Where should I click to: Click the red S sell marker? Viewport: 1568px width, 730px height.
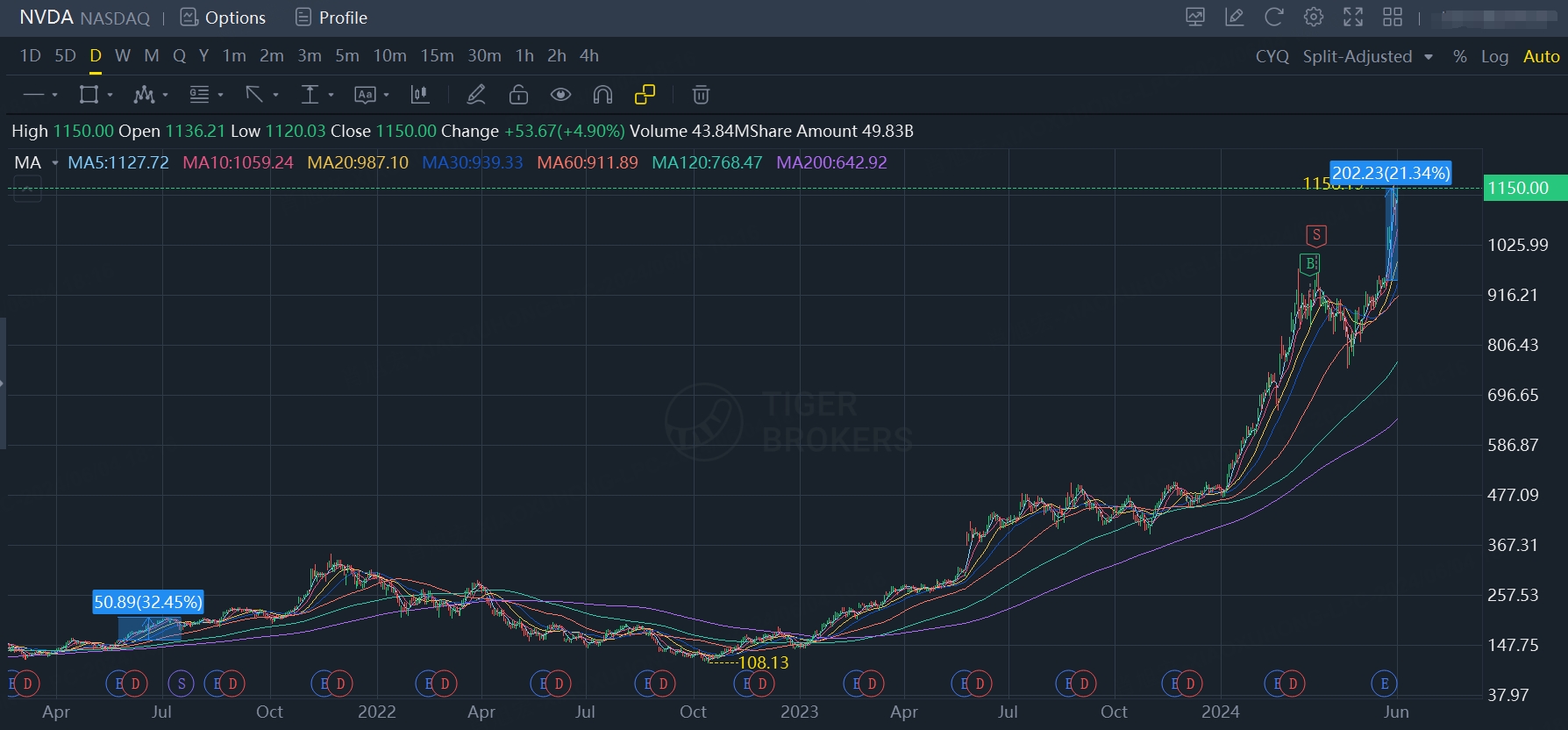pyautogui.click(x=1316, y=235)
